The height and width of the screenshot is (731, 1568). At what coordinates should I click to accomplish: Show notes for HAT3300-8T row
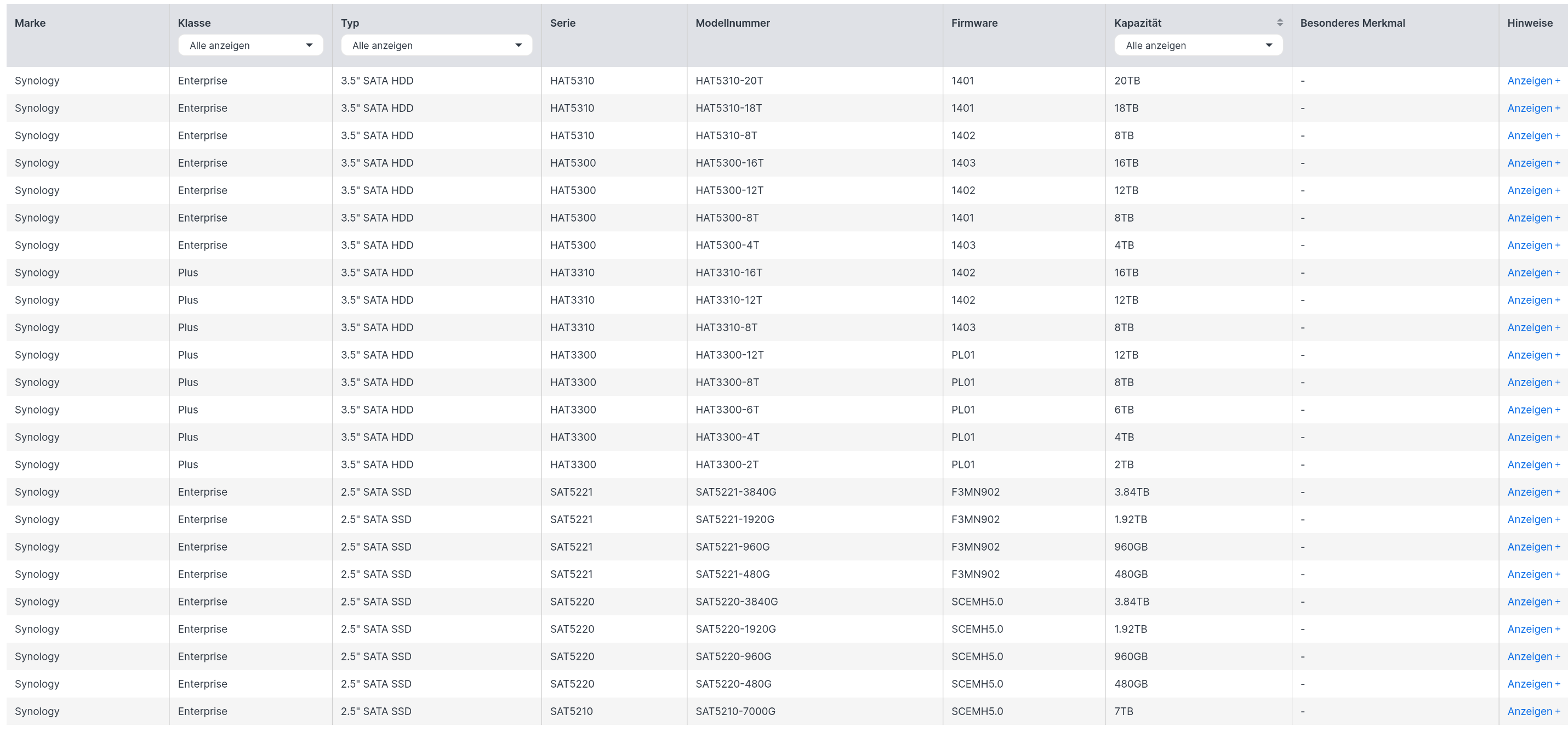click(x=1533, y=382)
